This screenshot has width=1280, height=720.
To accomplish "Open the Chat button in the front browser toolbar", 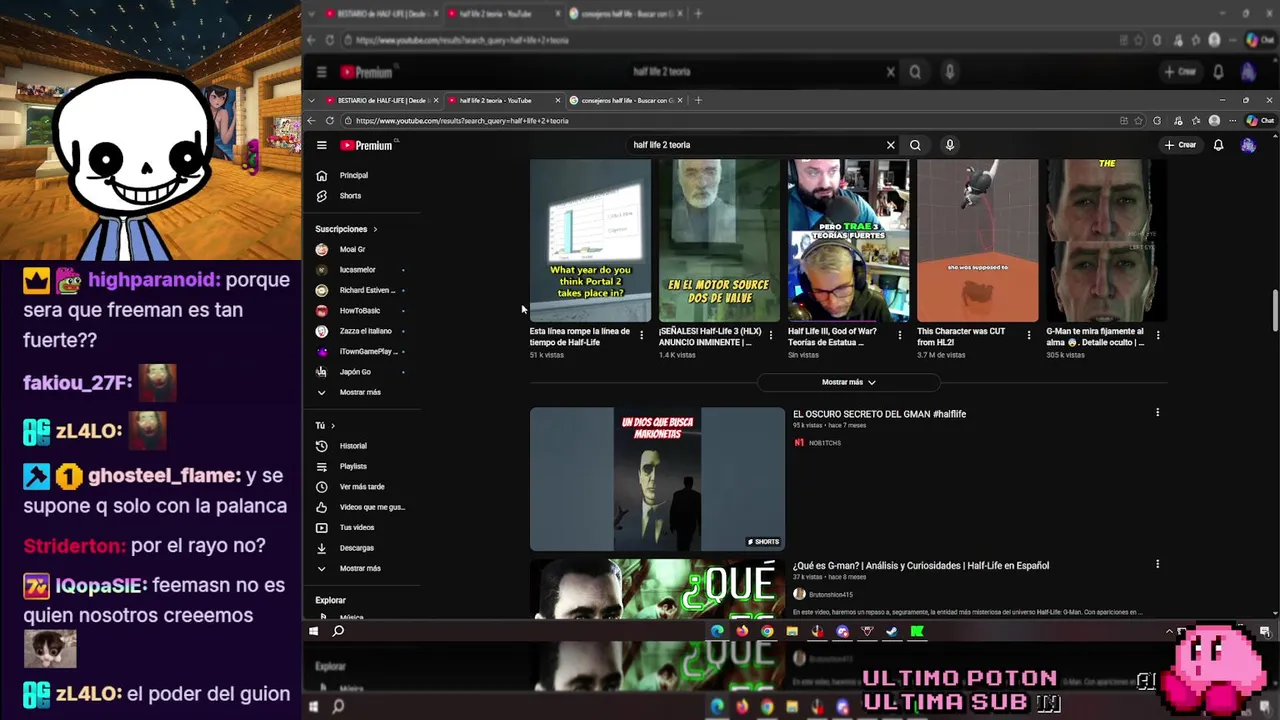I will 1260,121.
